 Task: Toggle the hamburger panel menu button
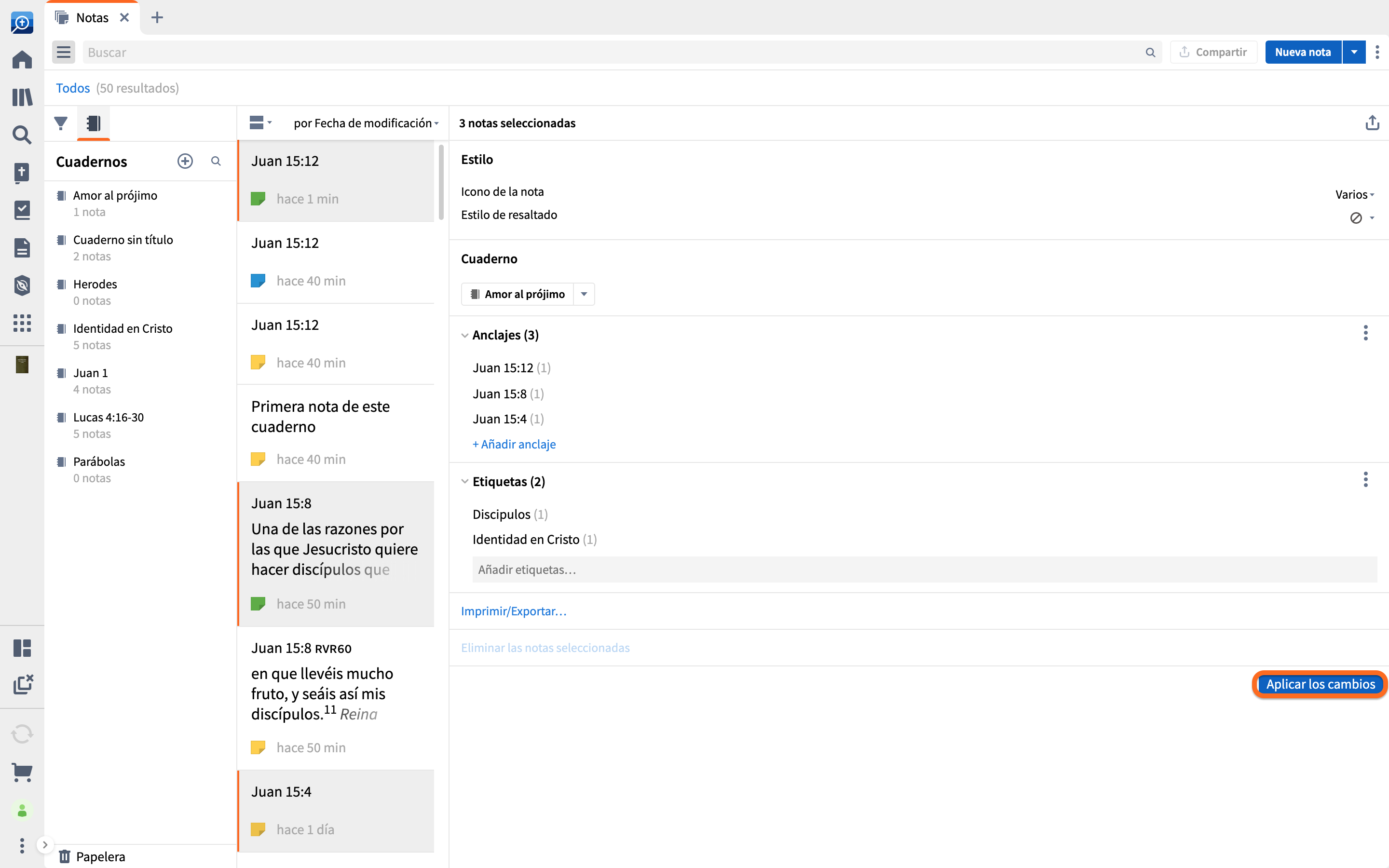pyautogui.click(x=64, y=52)
